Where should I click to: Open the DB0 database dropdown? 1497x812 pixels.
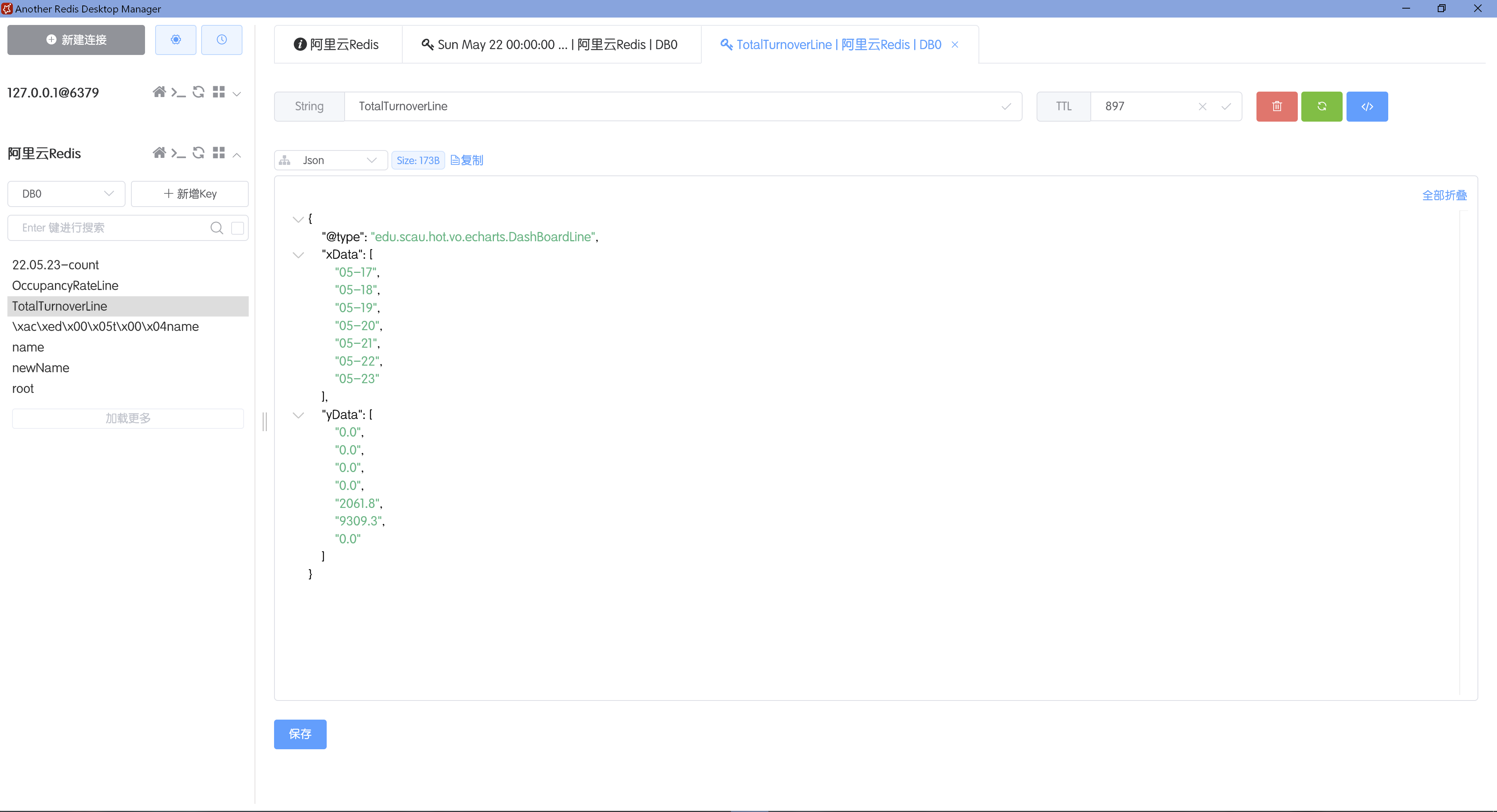coord(66,194)
